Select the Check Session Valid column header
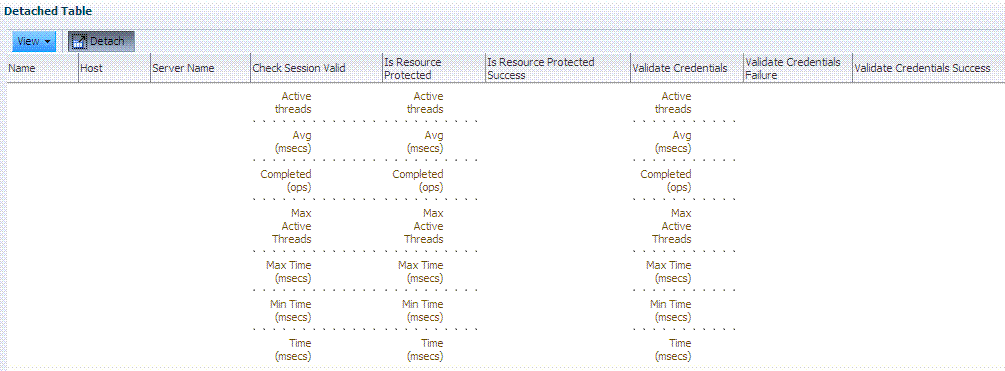Viewport: 1005px width, 371px height. coord(316,68)
